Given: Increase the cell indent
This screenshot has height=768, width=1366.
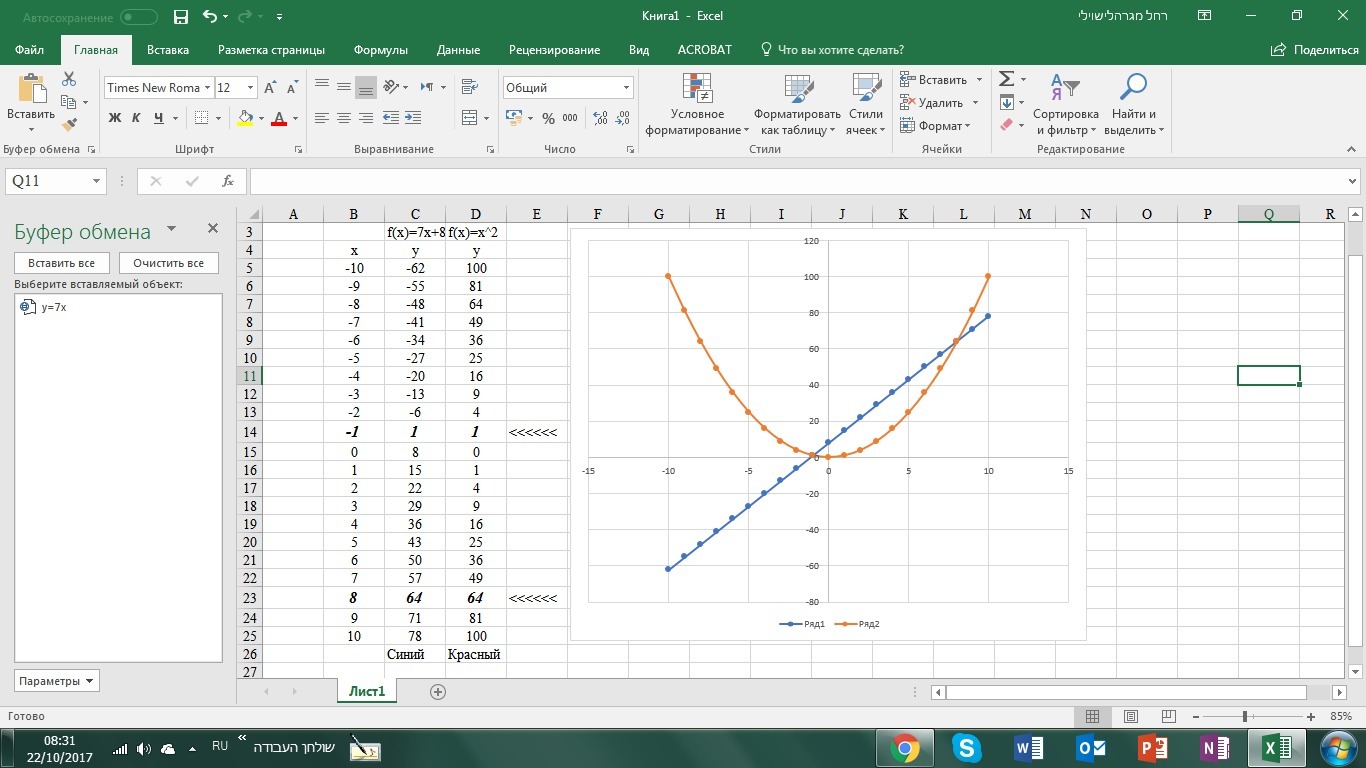Looking at the screenshot, I should coord(413,118).
